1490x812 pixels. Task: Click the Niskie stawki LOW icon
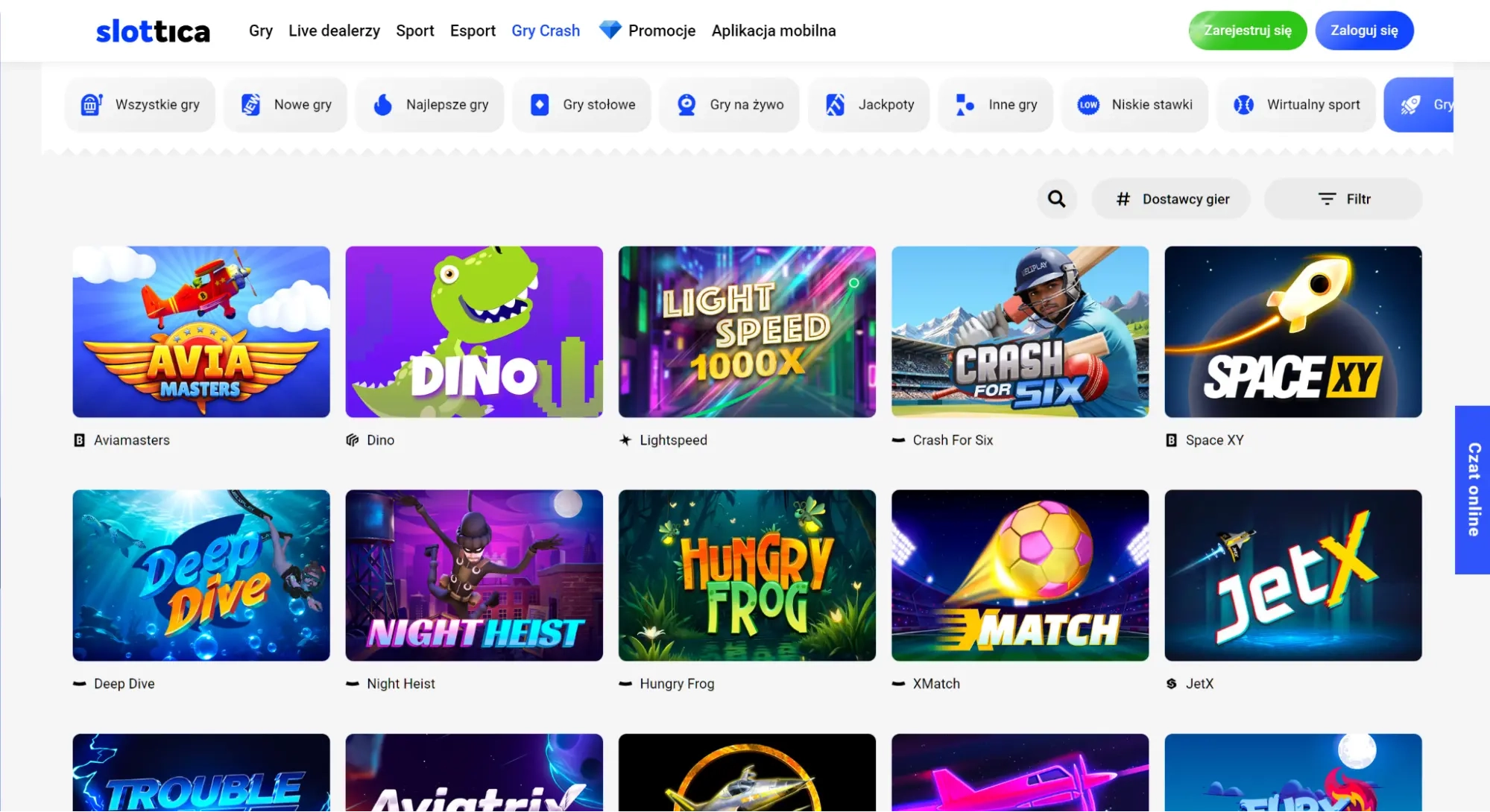pyautogui.click(x=1088, y=105)
